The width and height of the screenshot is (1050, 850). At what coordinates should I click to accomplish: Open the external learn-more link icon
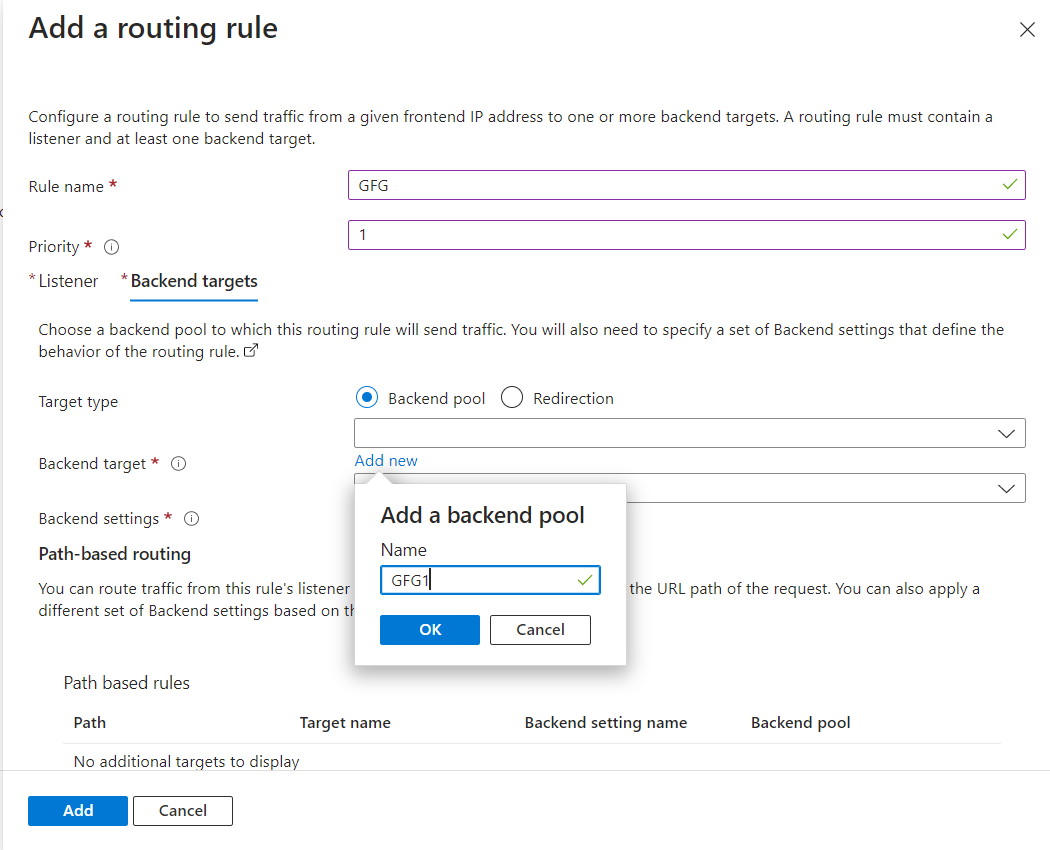[251, 352]
